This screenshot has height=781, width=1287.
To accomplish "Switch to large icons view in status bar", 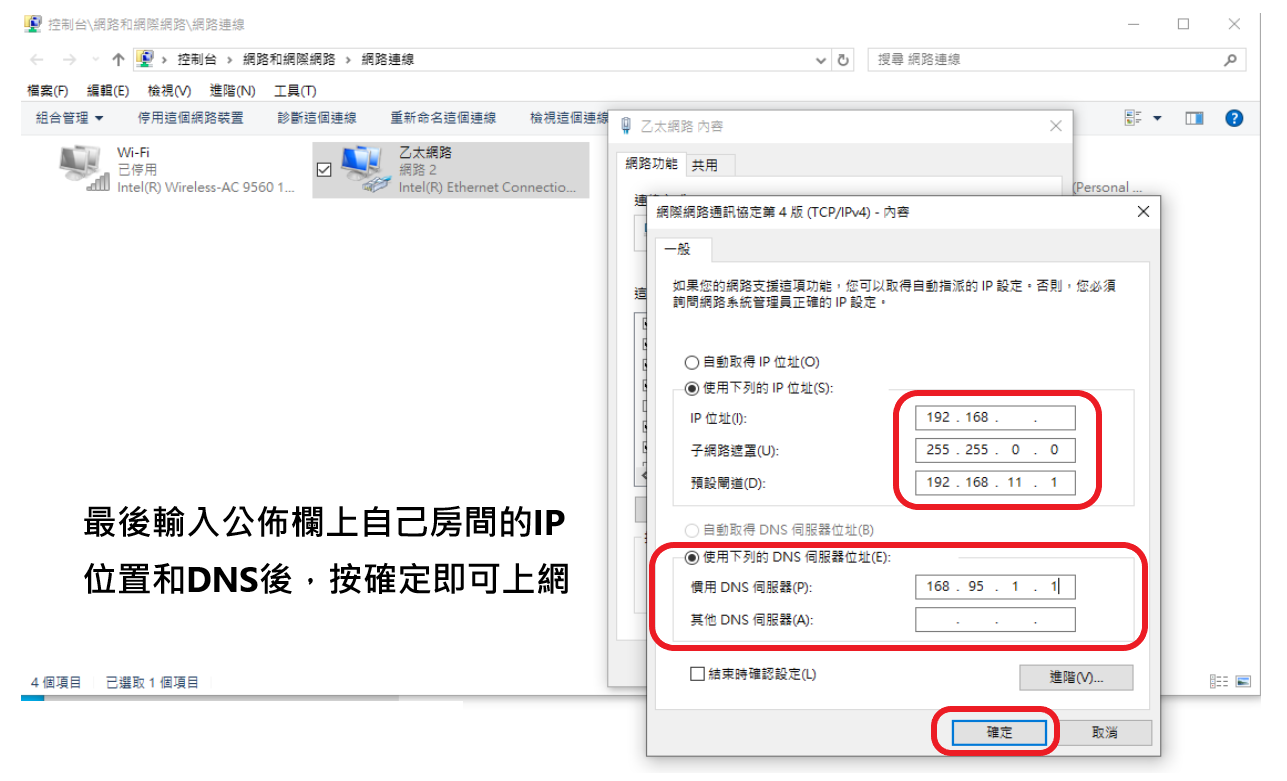I will [x=1243, y=682].
